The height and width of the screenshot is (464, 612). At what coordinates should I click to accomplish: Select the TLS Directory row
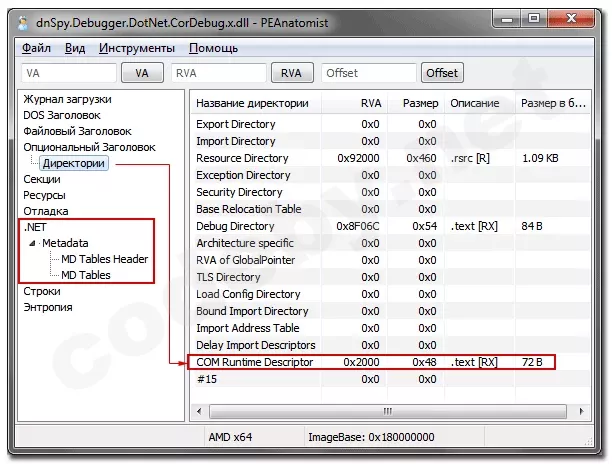pyautogui.click(x=390, y=277)
